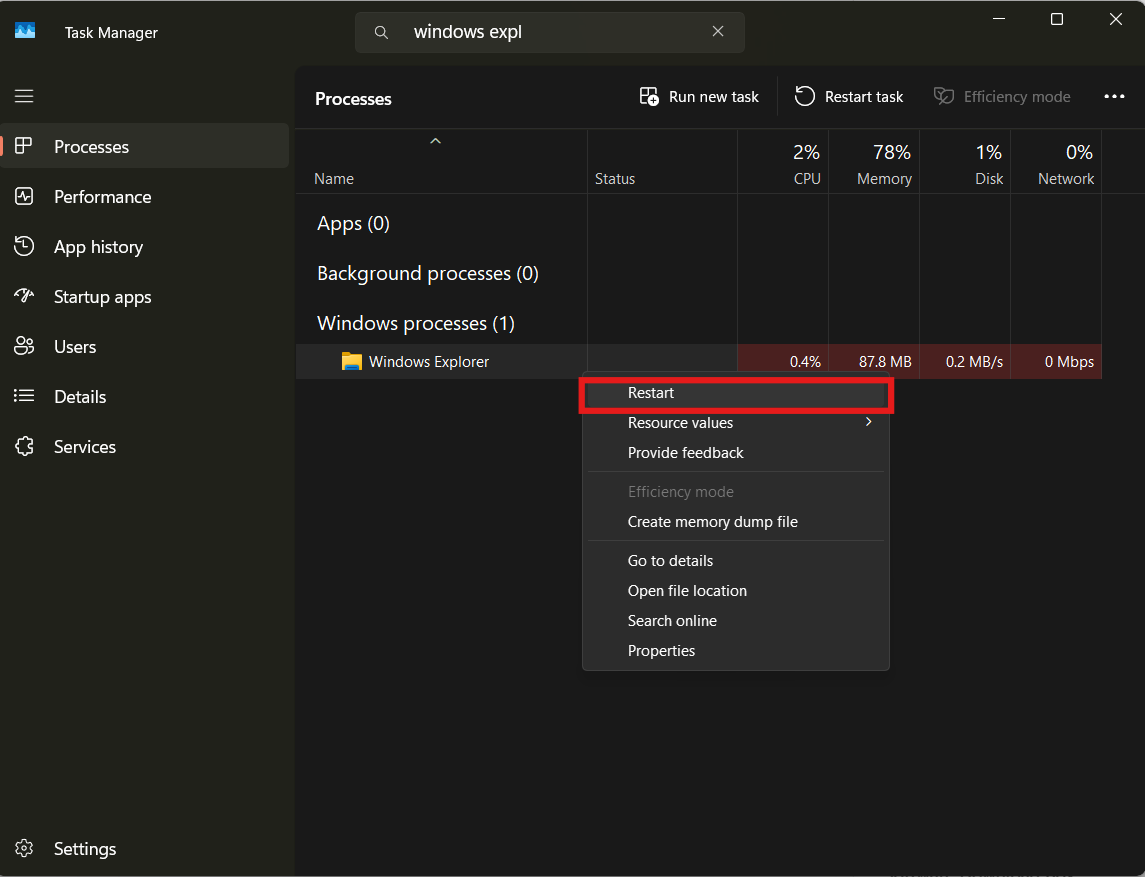Click Windows processes (1) group header
The height and width of the screenshot is (877, 1145).
pos(416,323)
